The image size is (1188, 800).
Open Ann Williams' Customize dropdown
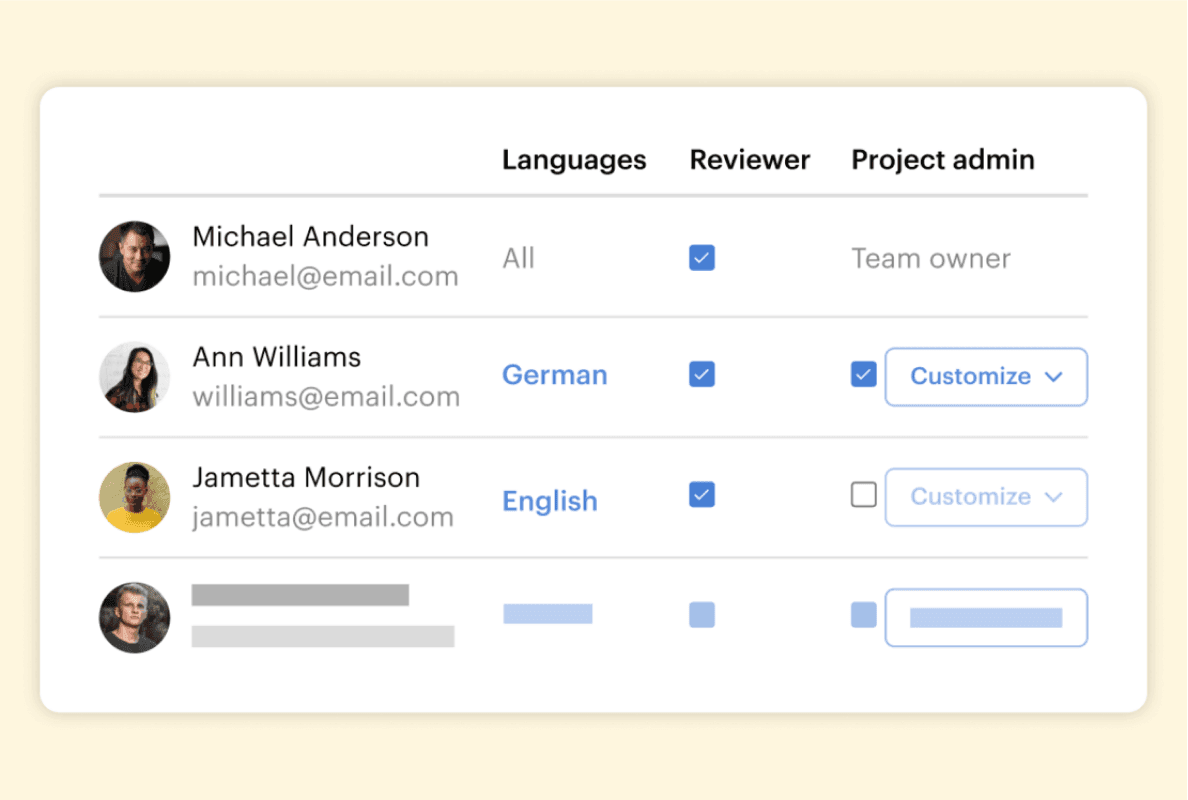(986, 377)
